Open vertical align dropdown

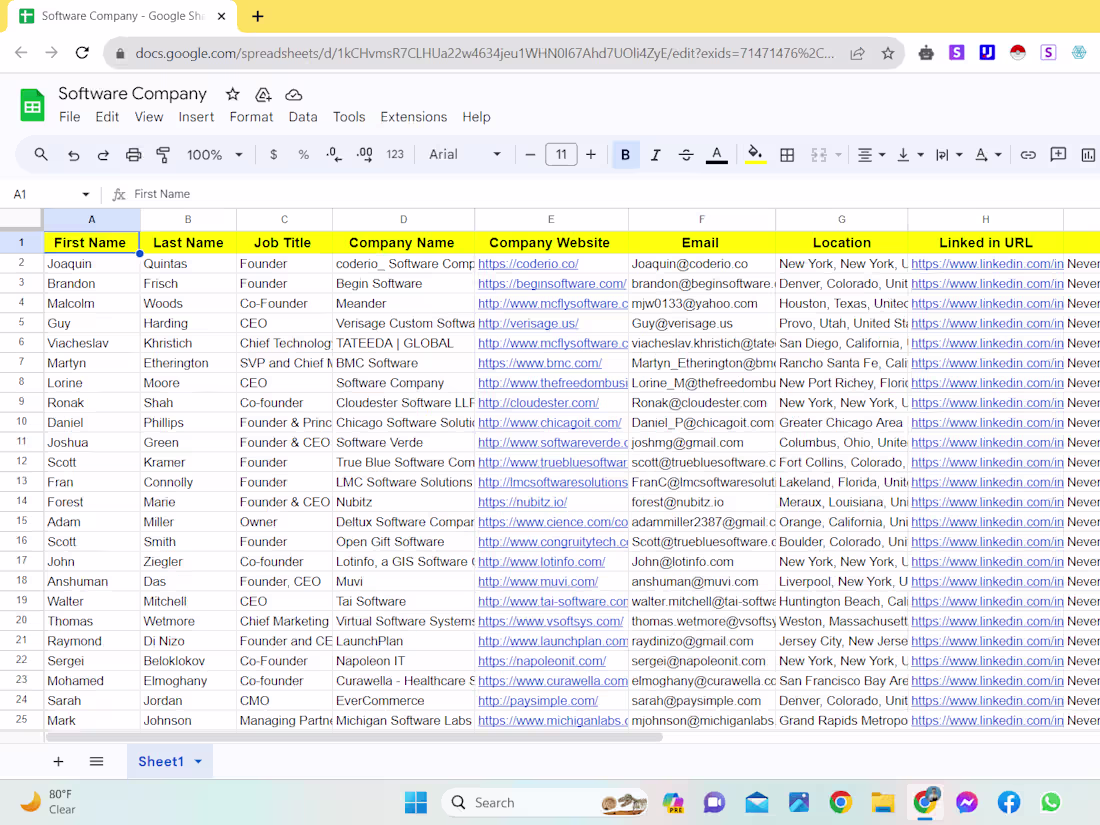tap(910, 154)
